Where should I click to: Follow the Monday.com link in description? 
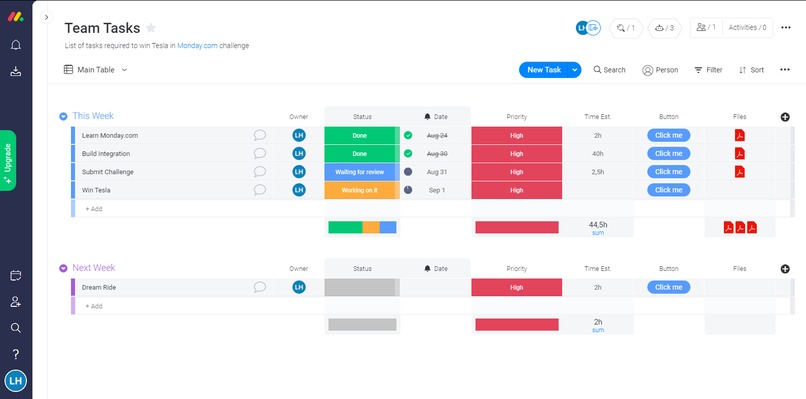pos(197,46)
